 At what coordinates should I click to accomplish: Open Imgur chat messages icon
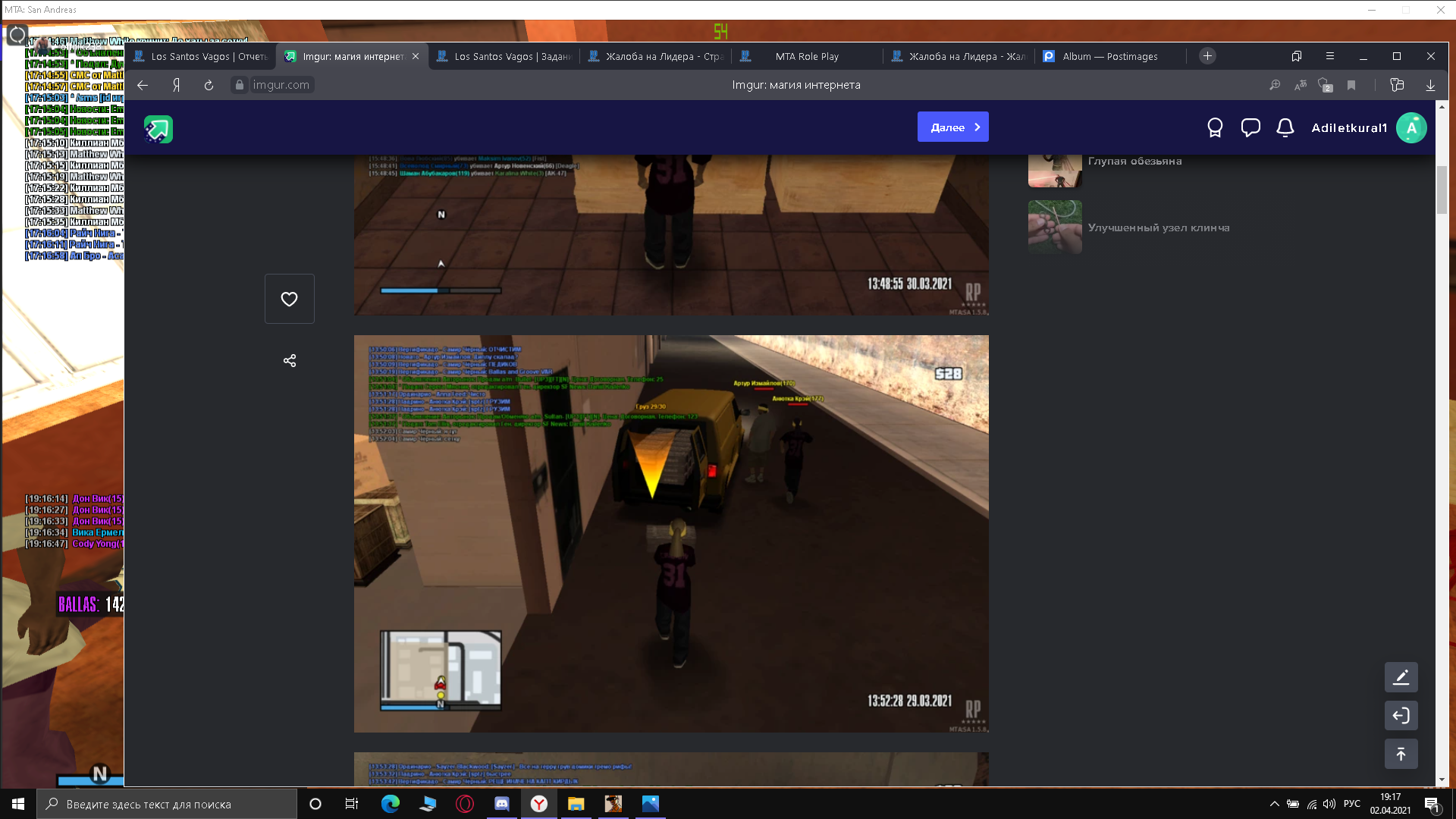[1250, 127]
